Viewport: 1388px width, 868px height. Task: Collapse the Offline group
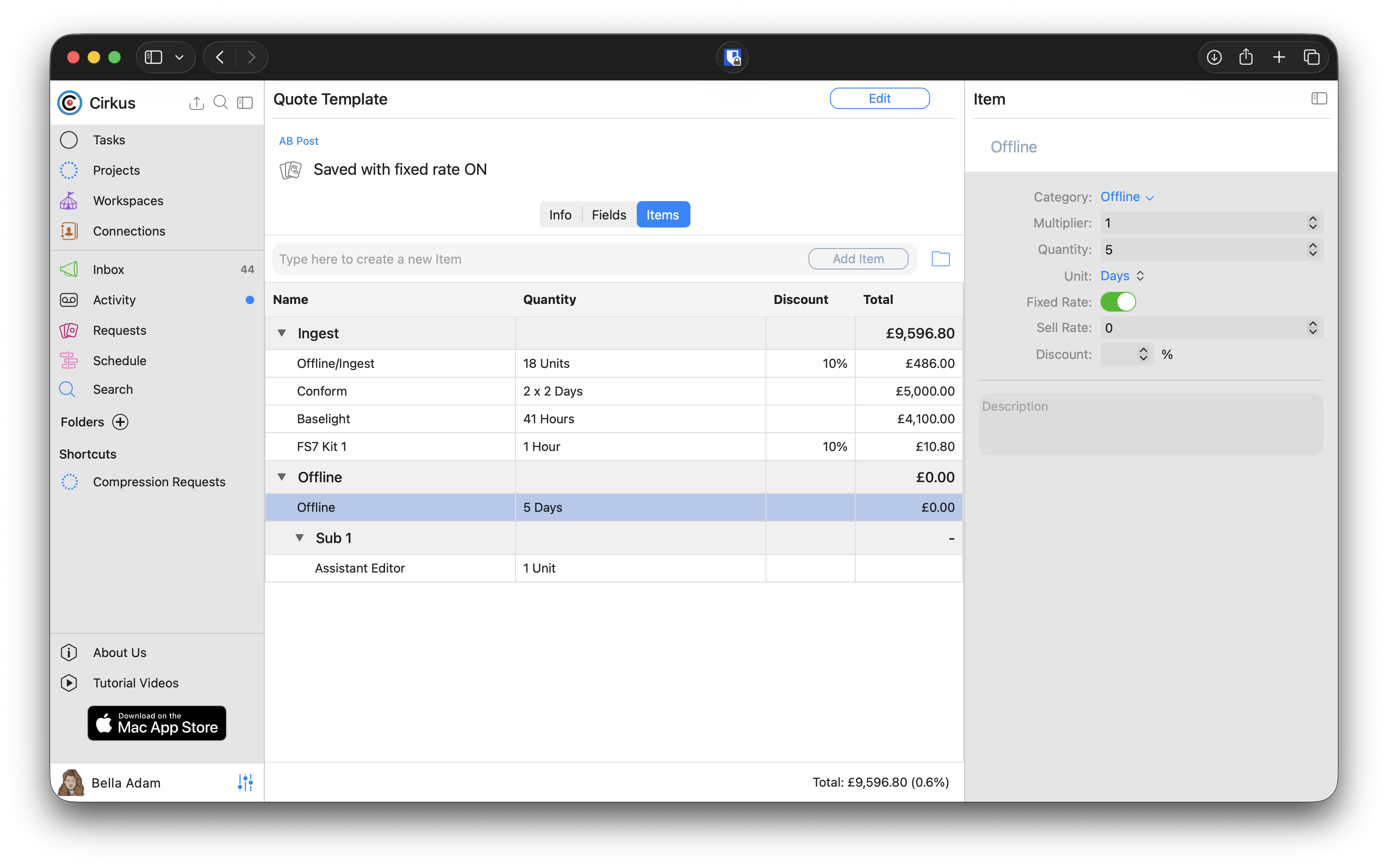[281, 477]
